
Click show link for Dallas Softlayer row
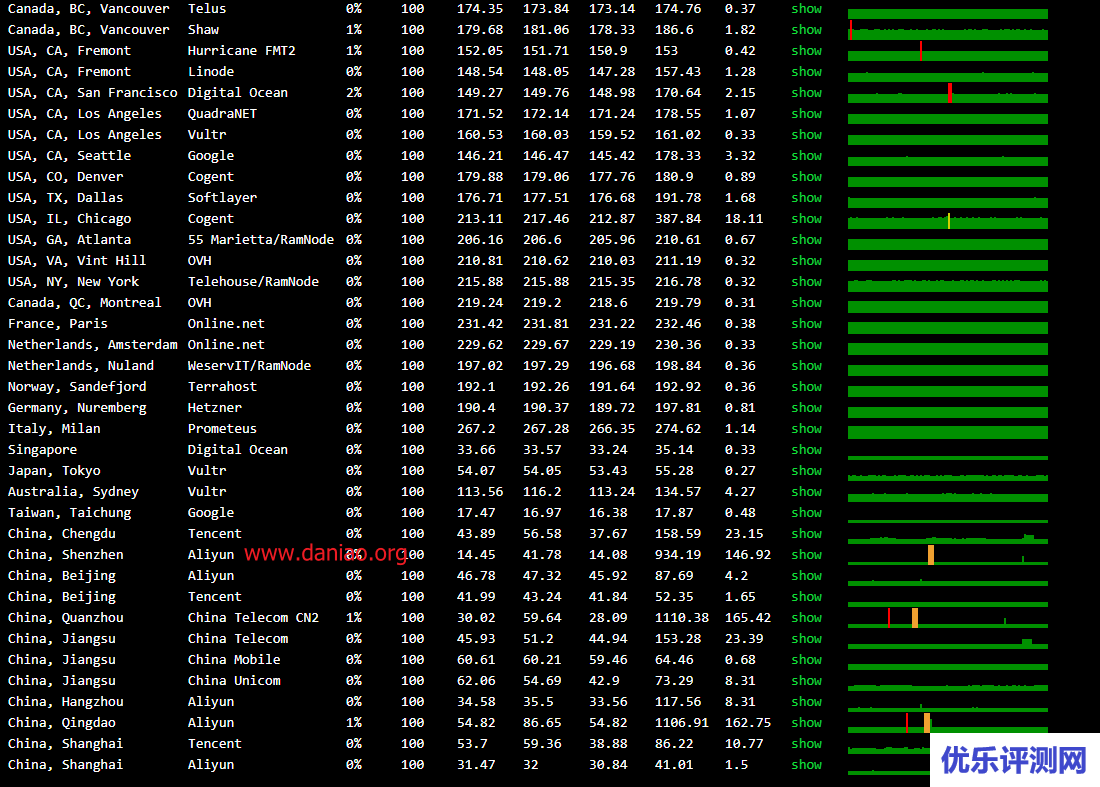tap(806, 198)
